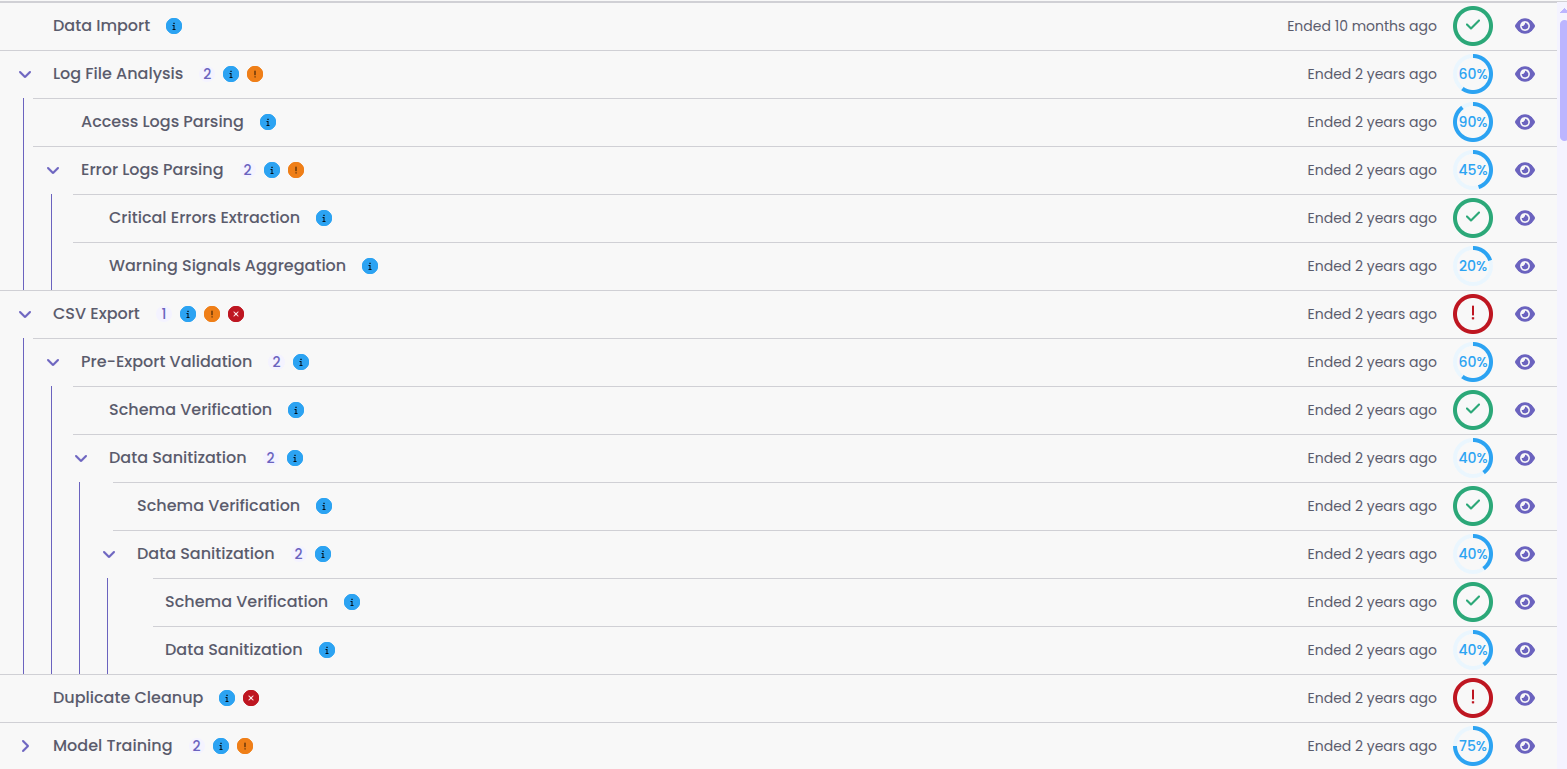
Task: Click the red alert status icon for CSV Export
Action: (x=1472, y=314)
